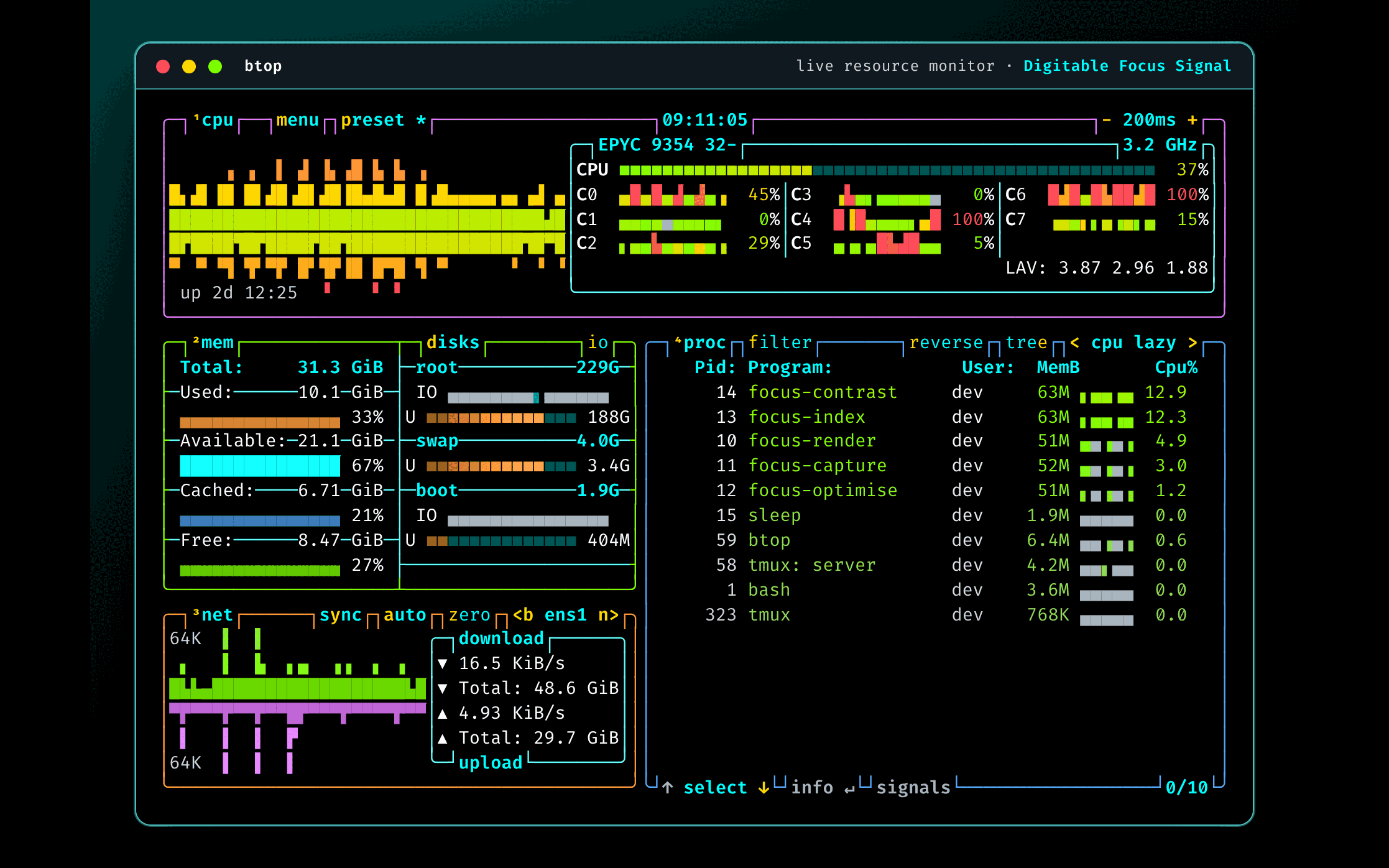Viewport: 1389px width, 868px height.
Task: Click the blue Cached memory bar
Action: 260,521
